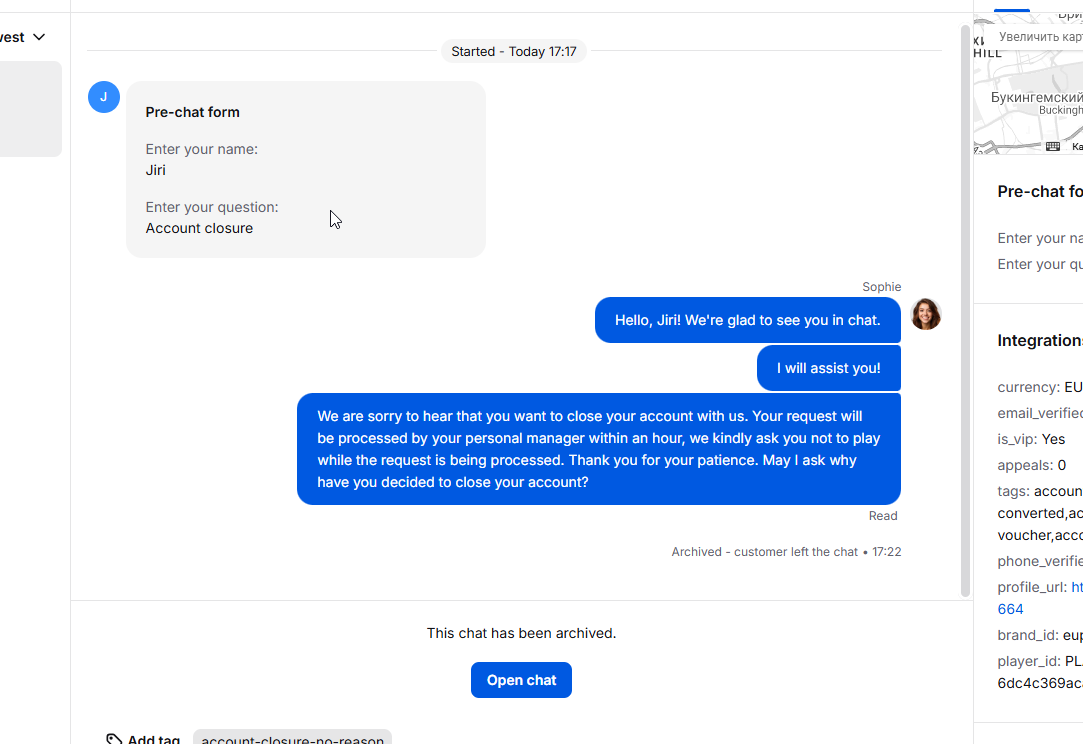This screenshot has height=744, width=1083.
Task: Click the Pre-chat form heading in sidebar
Action: click(x=1040, y=192)
